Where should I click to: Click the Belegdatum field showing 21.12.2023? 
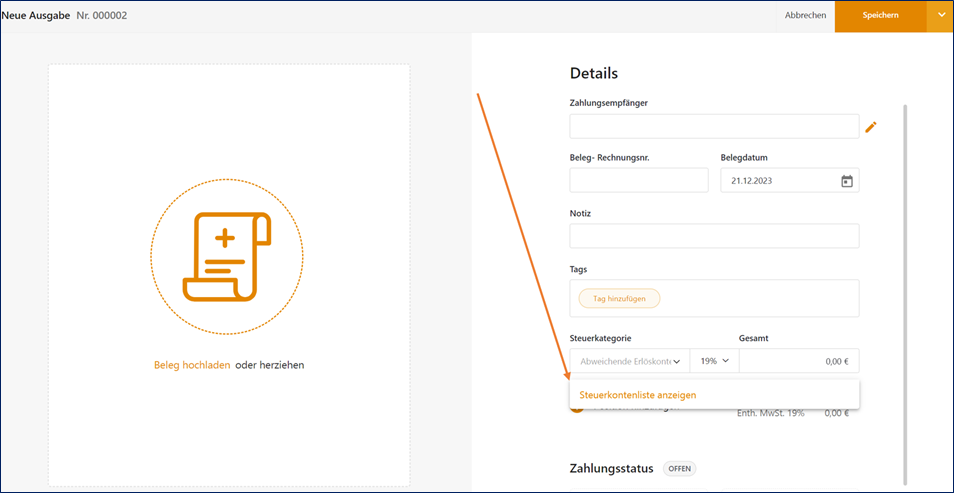coord(790,180)
